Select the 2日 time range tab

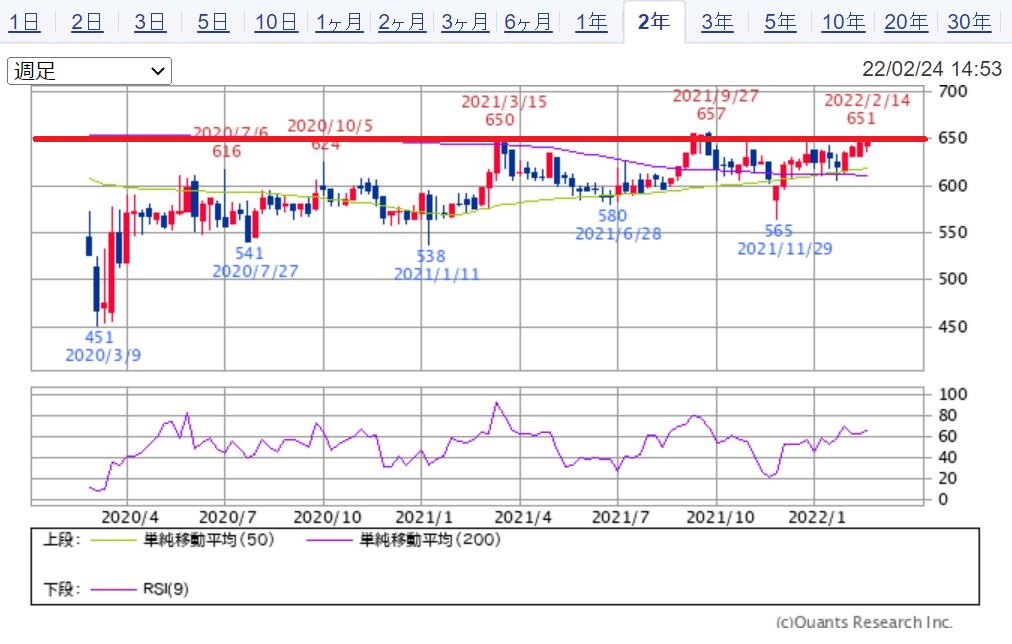(x=87, y=23)
